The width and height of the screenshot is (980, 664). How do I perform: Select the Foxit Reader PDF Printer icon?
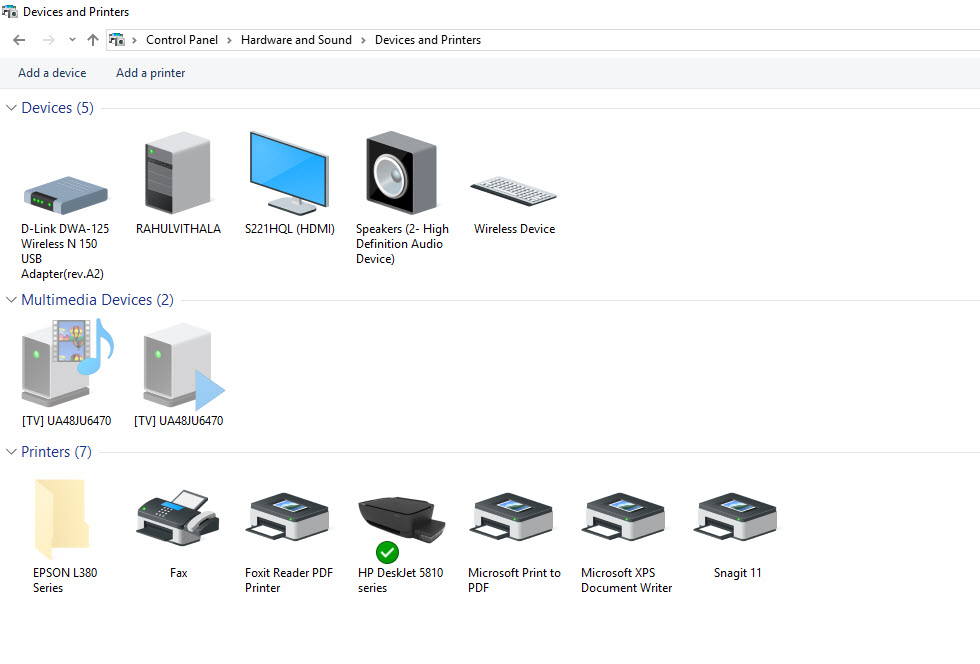(x=289, y=517)
